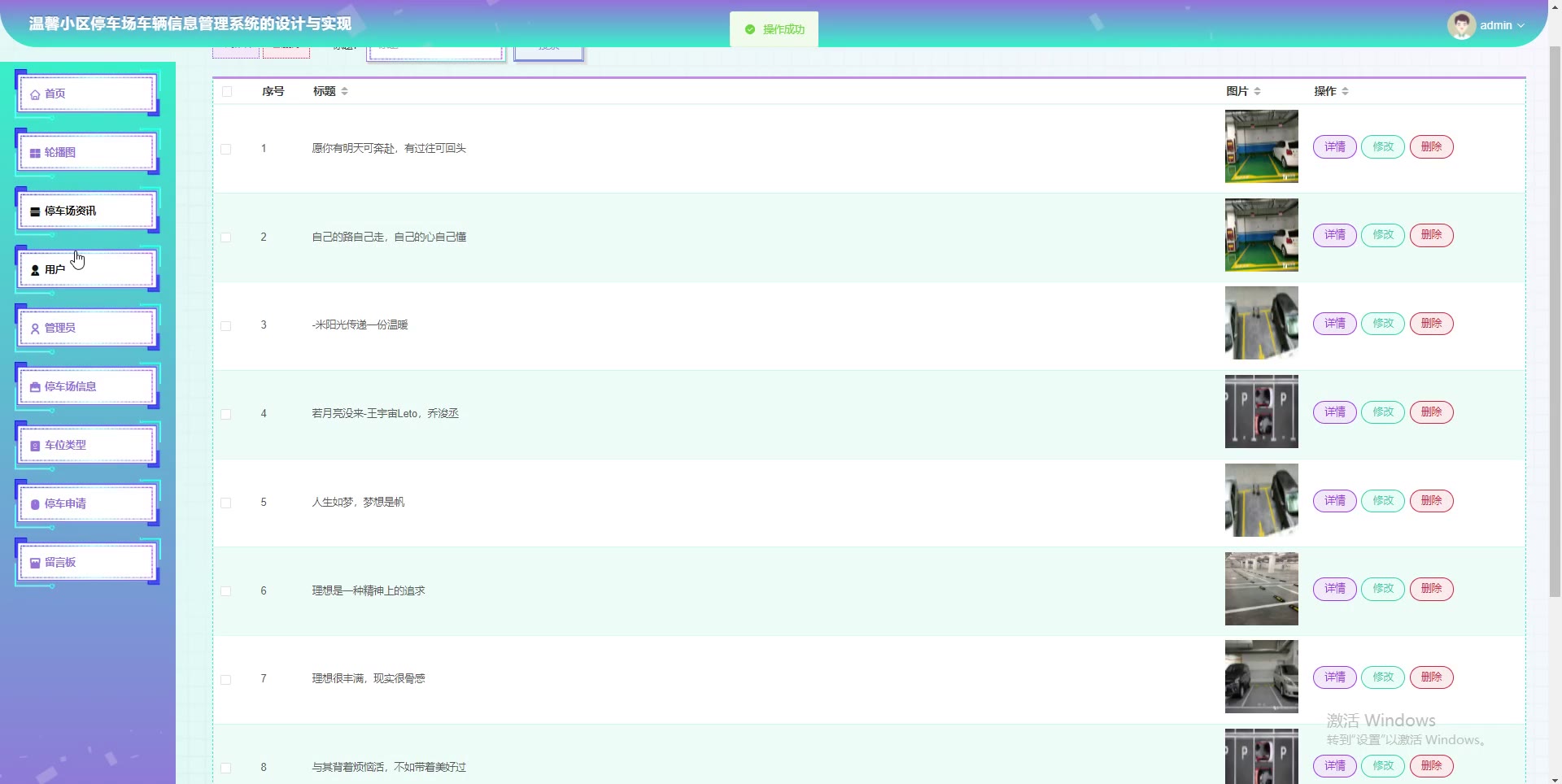This screenshot has height=784, width=1562.
Task: Click 修改 in row 3
Action: coord(1383,324)
